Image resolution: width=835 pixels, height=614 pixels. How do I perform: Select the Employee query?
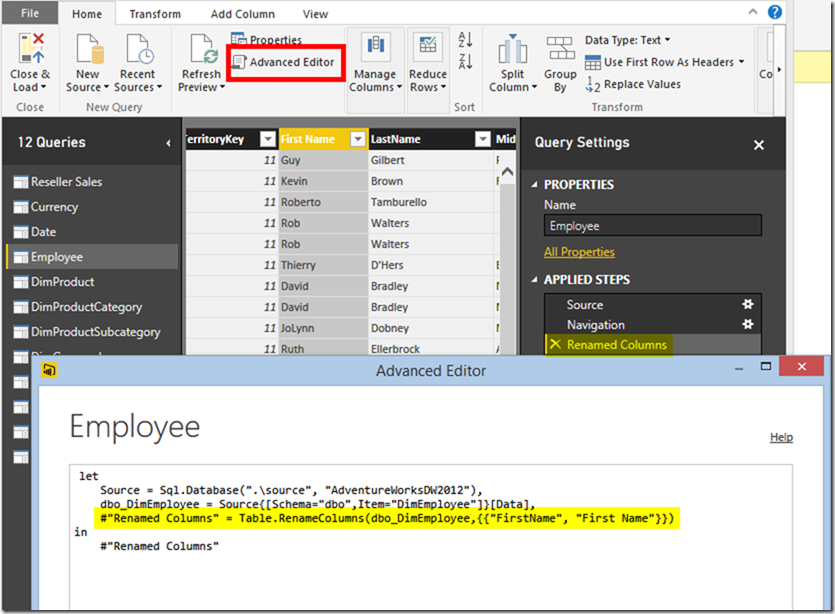click(x=93, y=257)
